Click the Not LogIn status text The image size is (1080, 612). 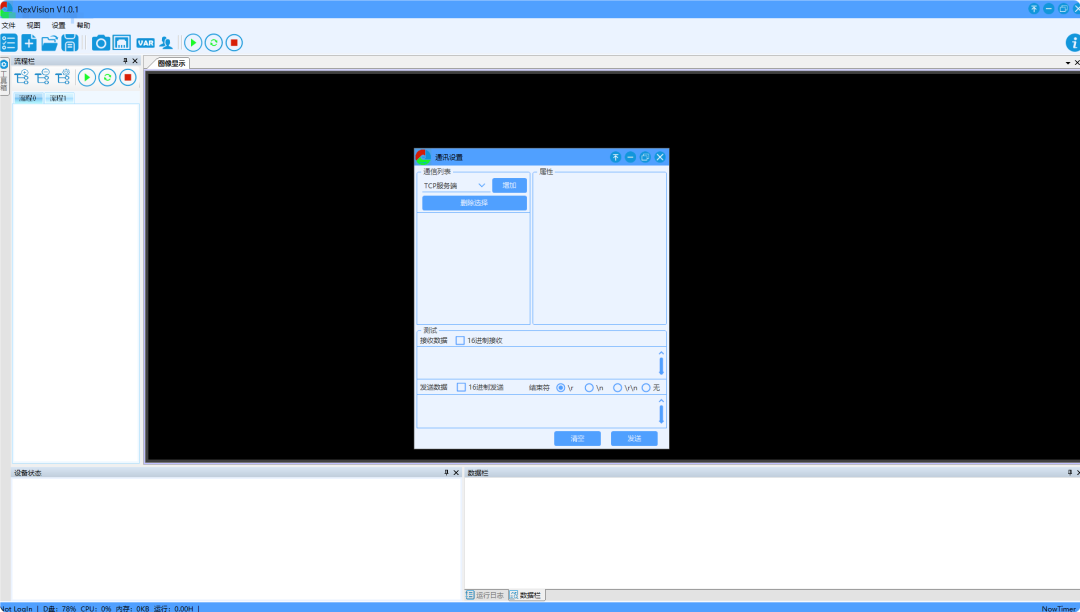point(17,609)
